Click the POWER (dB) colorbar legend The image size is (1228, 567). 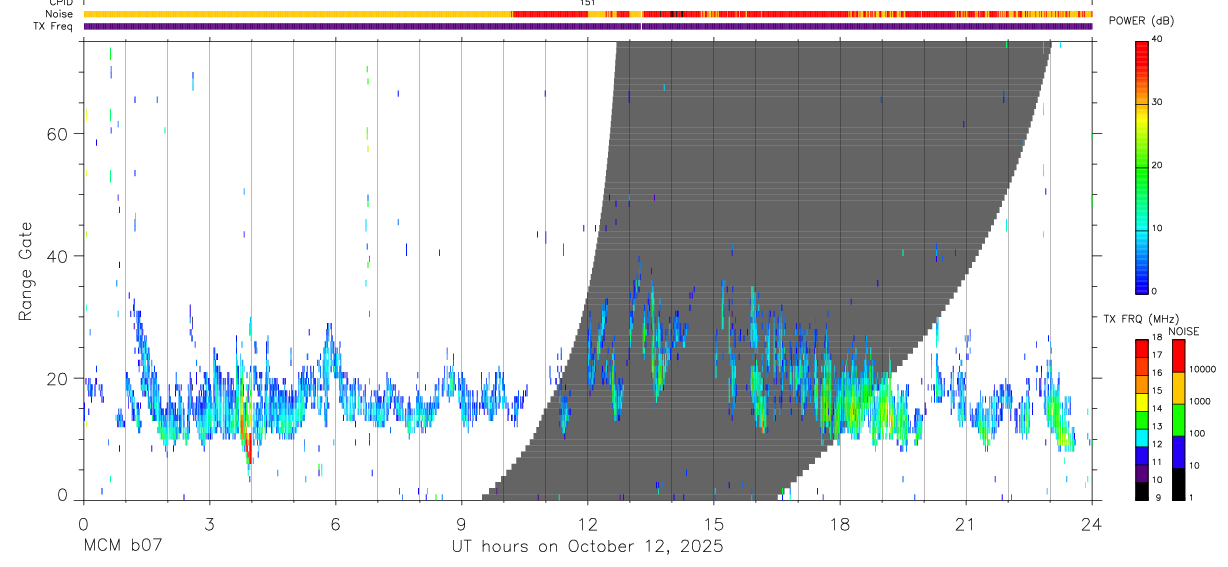1141,166
